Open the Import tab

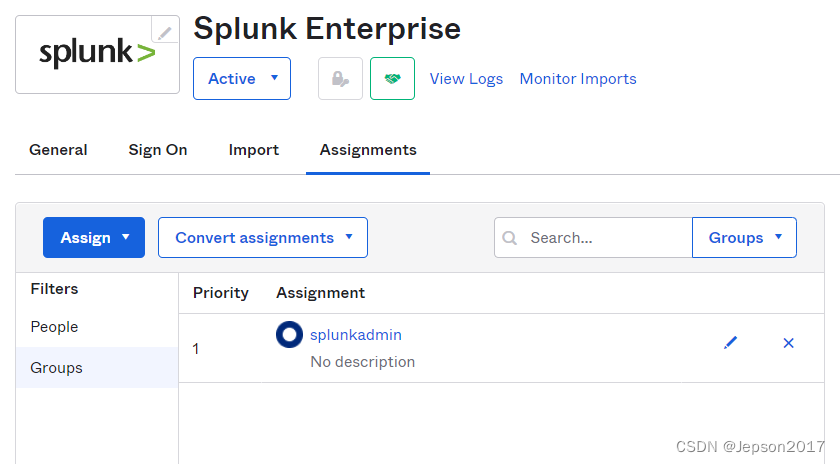tap(254, 150)
